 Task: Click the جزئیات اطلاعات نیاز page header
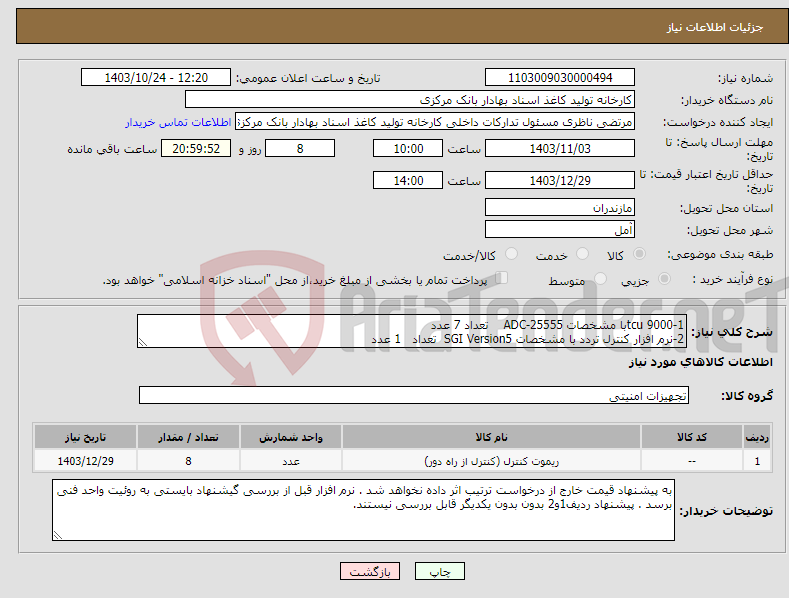pyautogui.click(x=715, y=27)
